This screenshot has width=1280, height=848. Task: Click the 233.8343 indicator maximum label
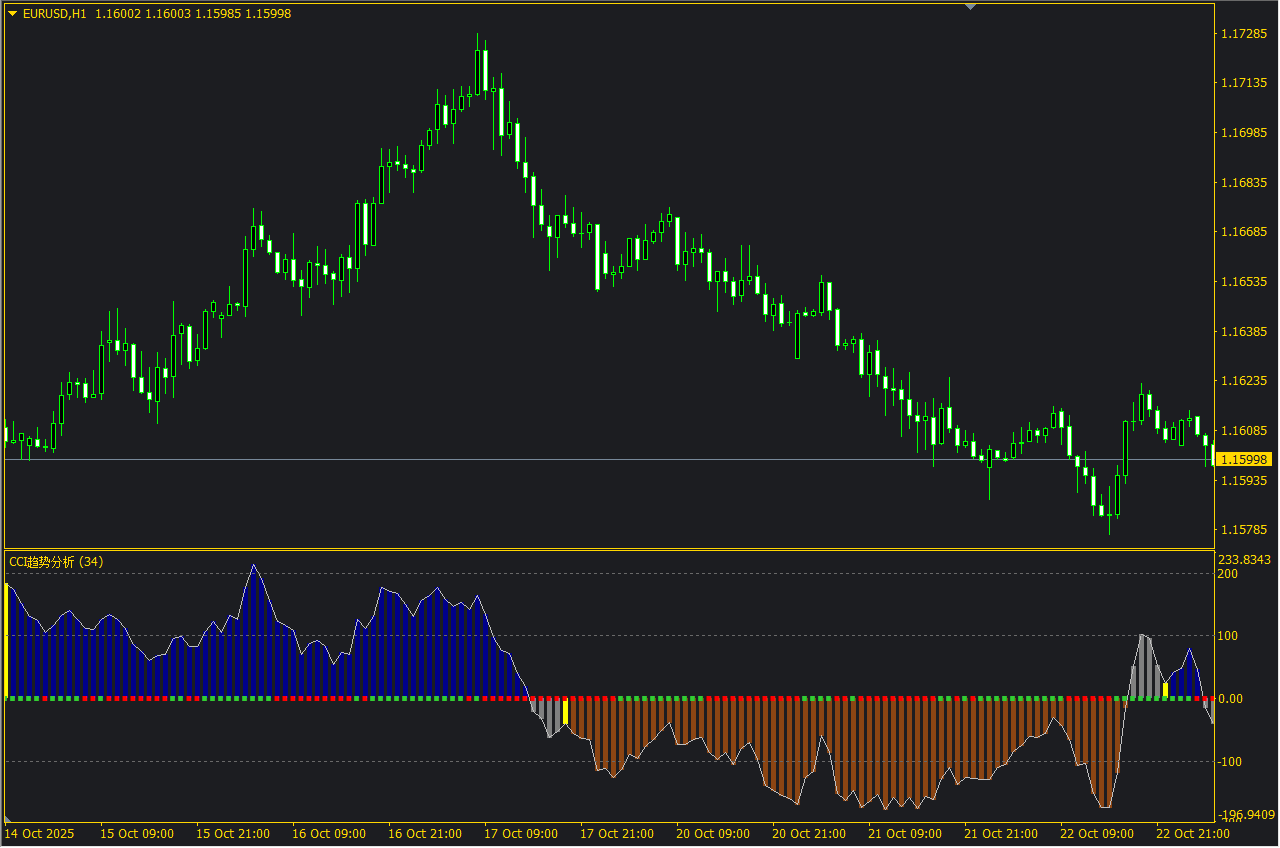(1245, 560)
